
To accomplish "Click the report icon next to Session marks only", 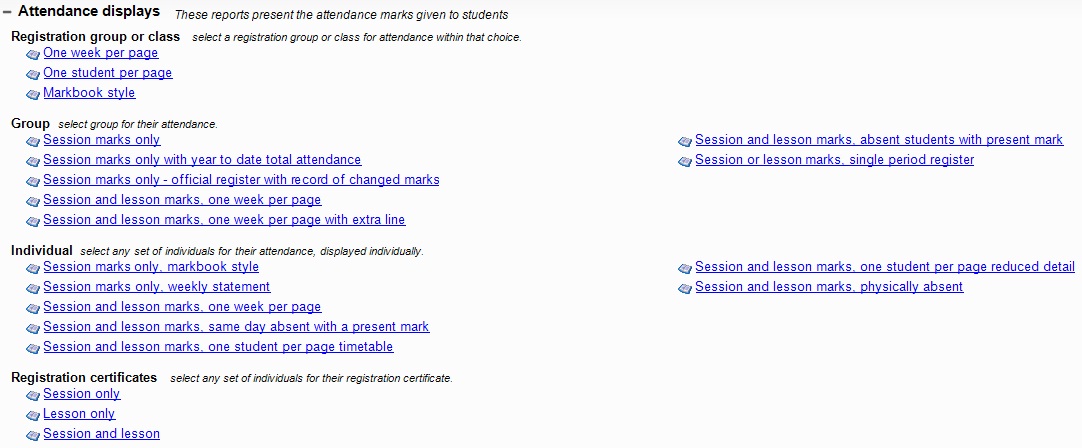I will pyautogui.click(x=33, y=142).
